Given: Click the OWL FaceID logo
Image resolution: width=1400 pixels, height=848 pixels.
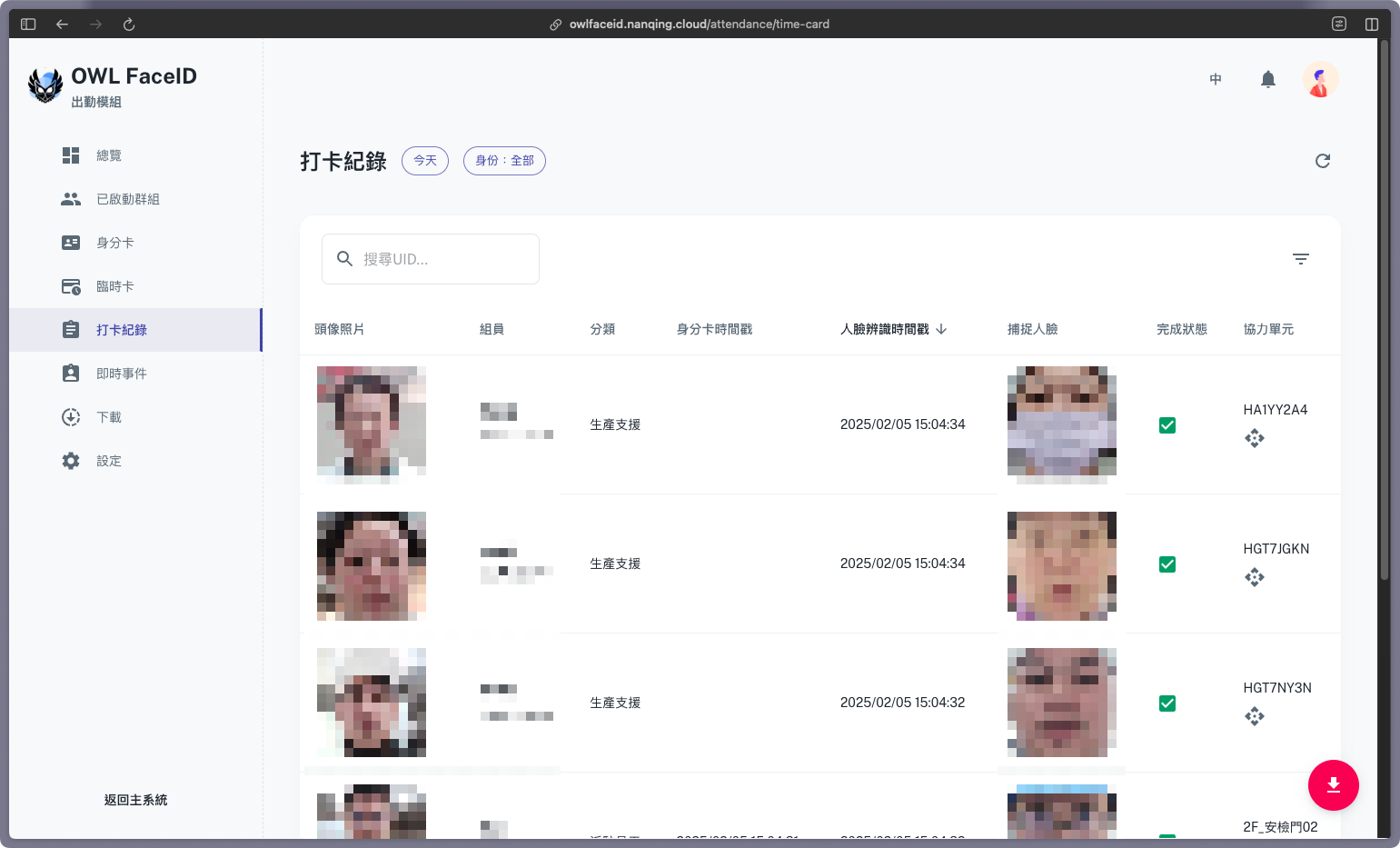Looking at the screenshot, I should click(x=45, y=85).
